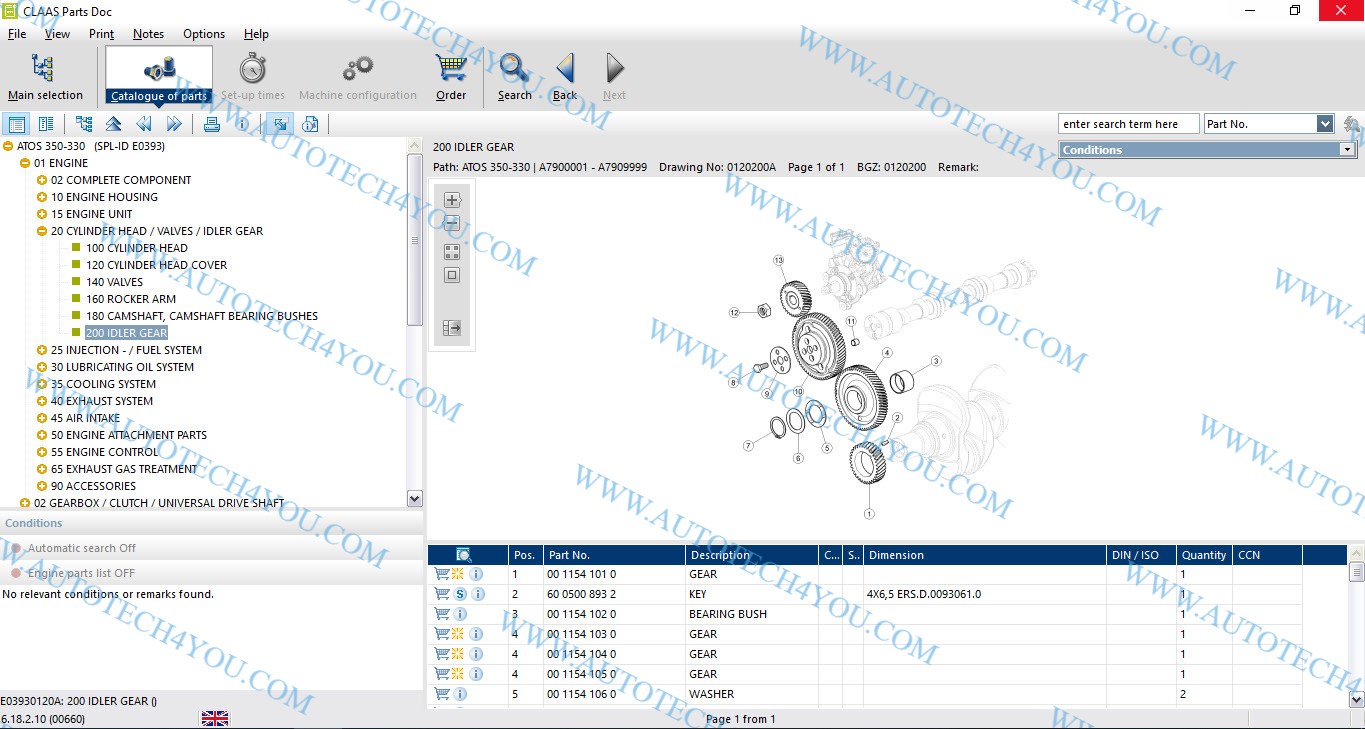The height and width of the screenshot is (729, 1365).
Task: Select 180 CAMSHAFT, CAMSHAFT BEARING BUSHES
Action: (x=202, y=316)
